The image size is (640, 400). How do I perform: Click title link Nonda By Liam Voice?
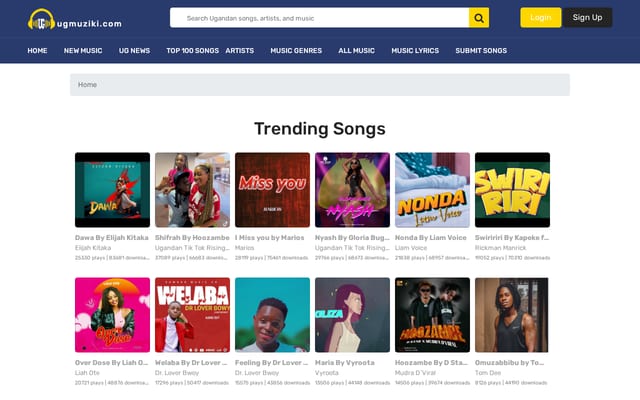pyautogui.click(x=431, y=238)
